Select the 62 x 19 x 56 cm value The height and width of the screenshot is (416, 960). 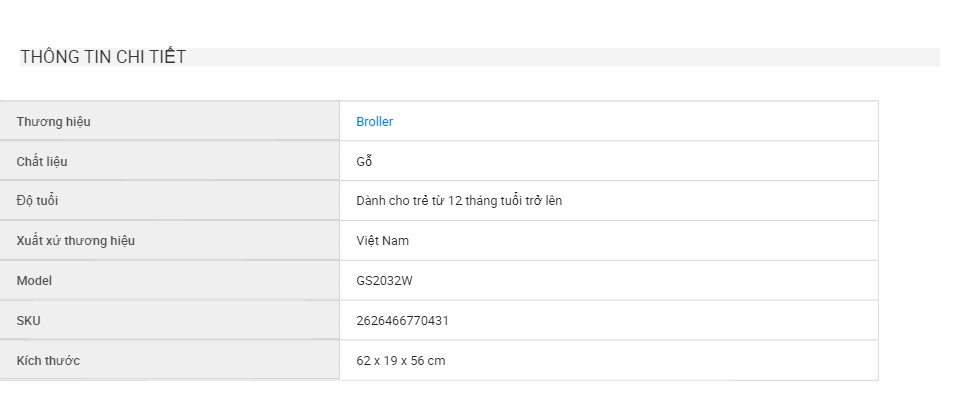401,360
